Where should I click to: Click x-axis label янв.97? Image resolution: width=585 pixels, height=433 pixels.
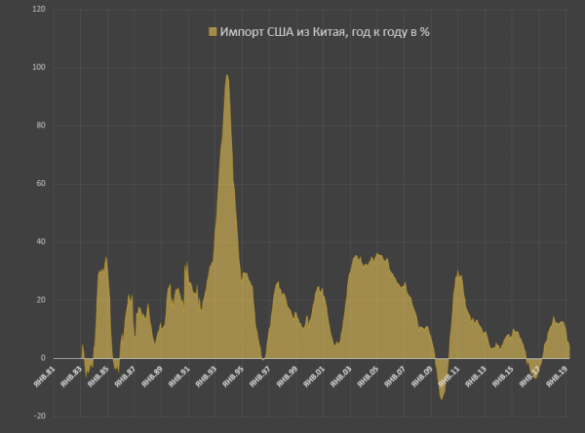(x=260, y=377)
